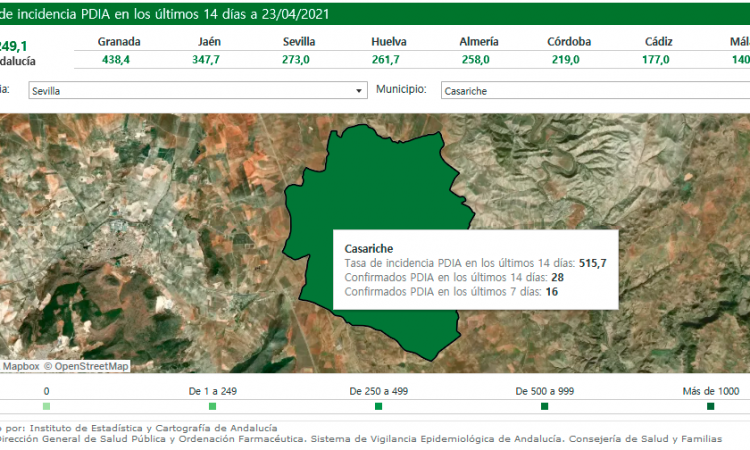
Task: Open the Mapbox attribution link
Action: coord(20,366)
